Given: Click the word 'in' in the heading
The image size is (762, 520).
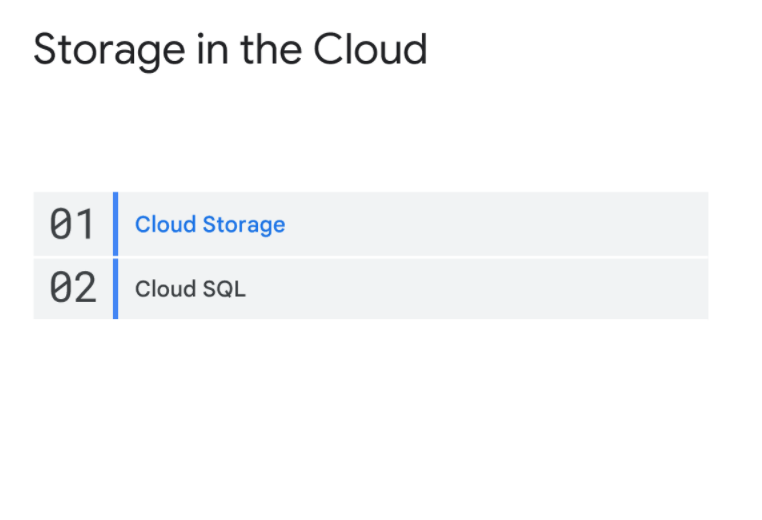Looking at the screenshot, I should 212,49.
